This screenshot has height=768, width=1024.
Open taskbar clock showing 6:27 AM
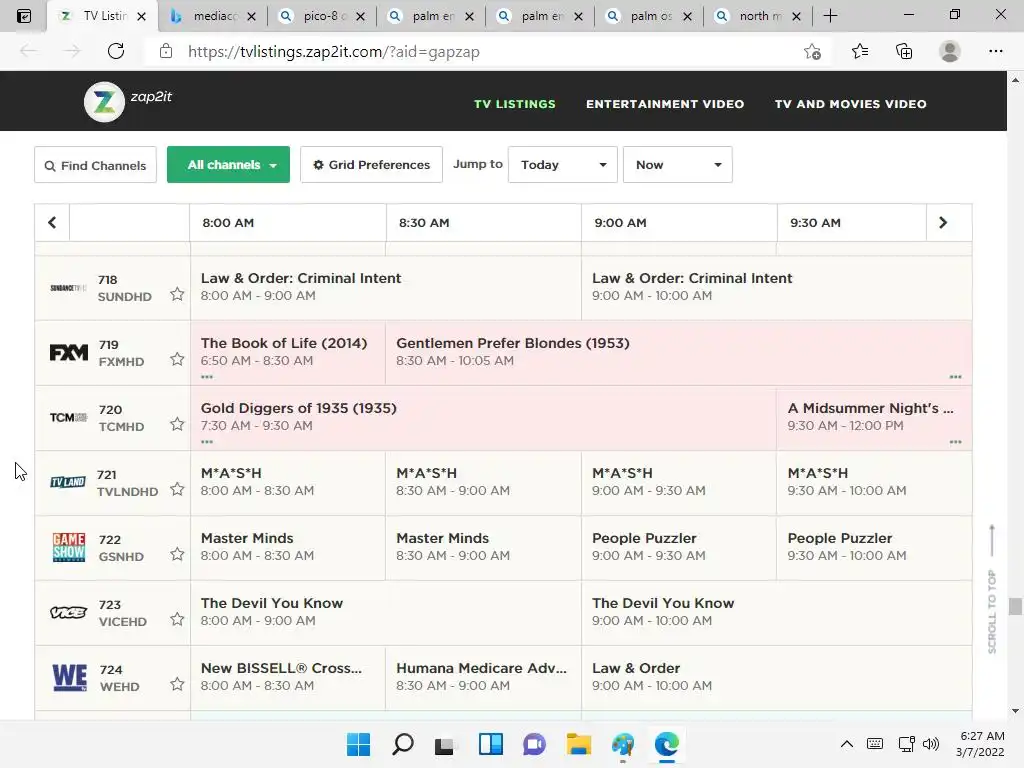coord(980,744)
